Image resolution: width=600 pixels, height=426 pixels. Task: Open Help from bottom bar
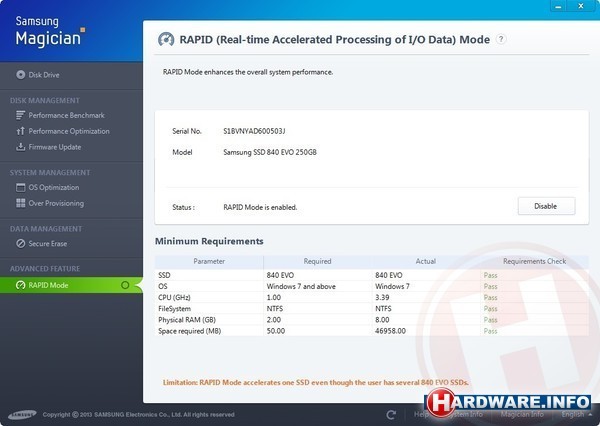pyautogui.click(x=420, y=414)
